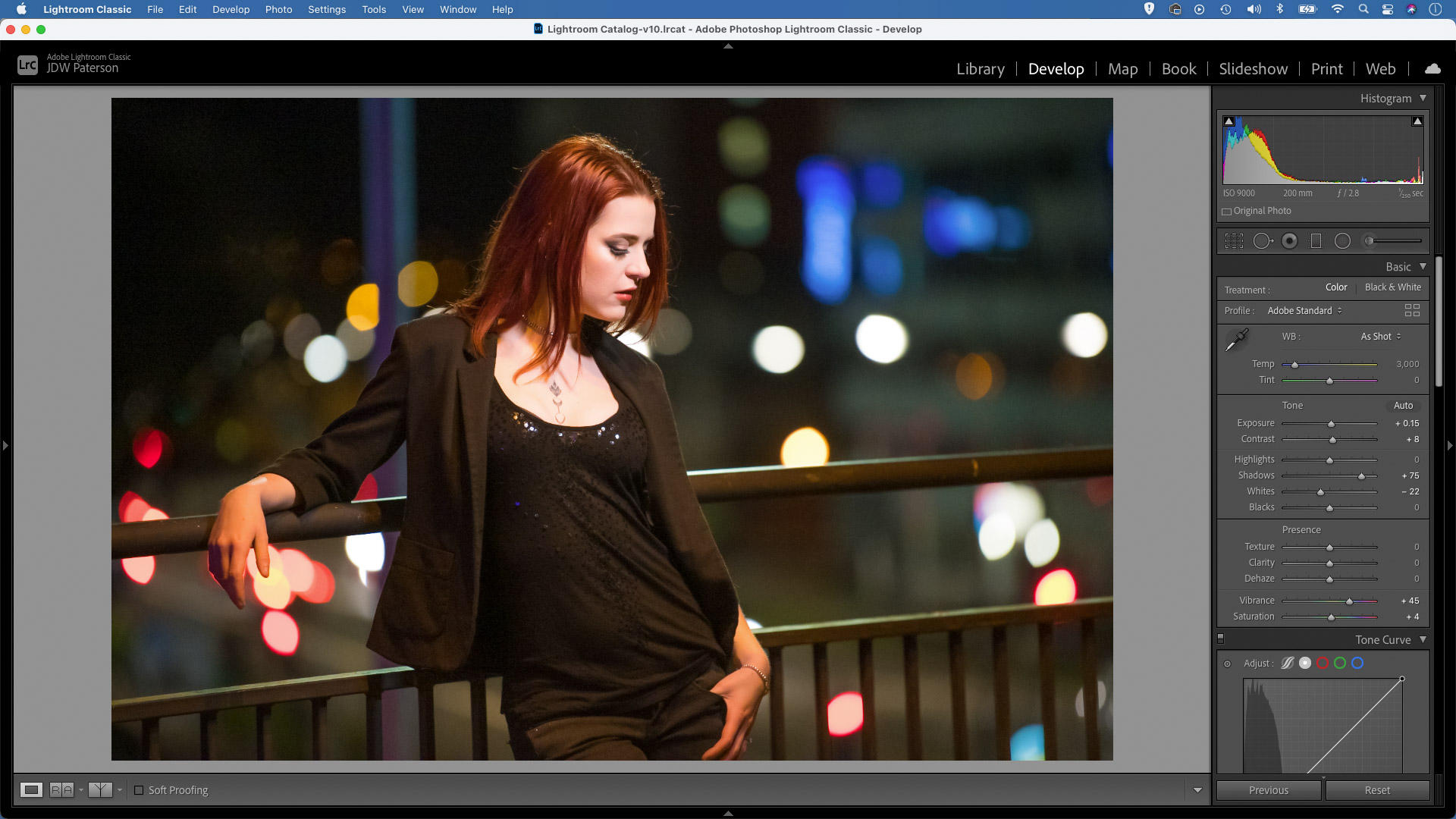Click the crop/transform tool icon
1456x819 pixels.
click(x=1234, y=241)
